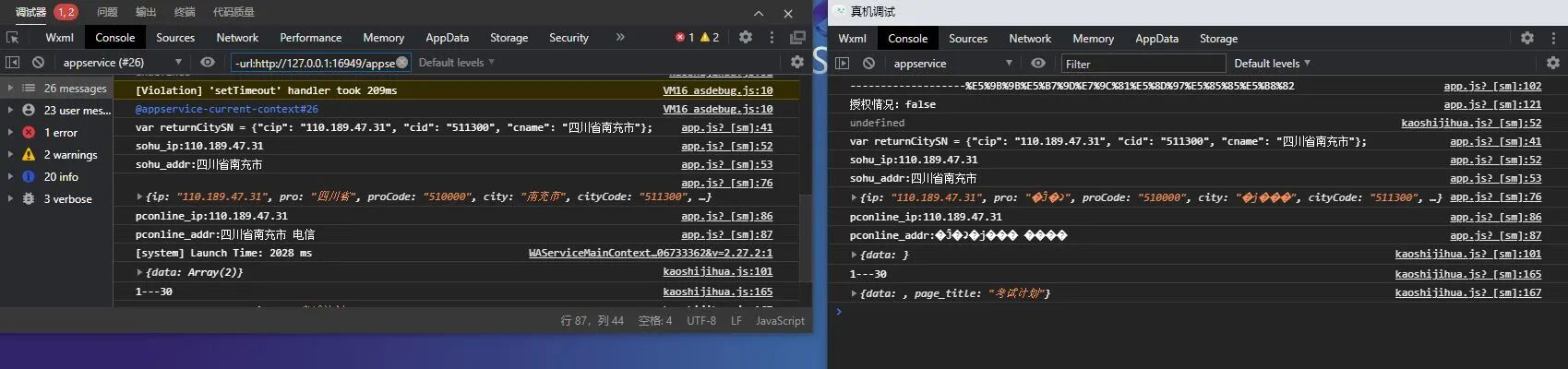
Task: Hide the left console sidebar
Action: [13, 62]
